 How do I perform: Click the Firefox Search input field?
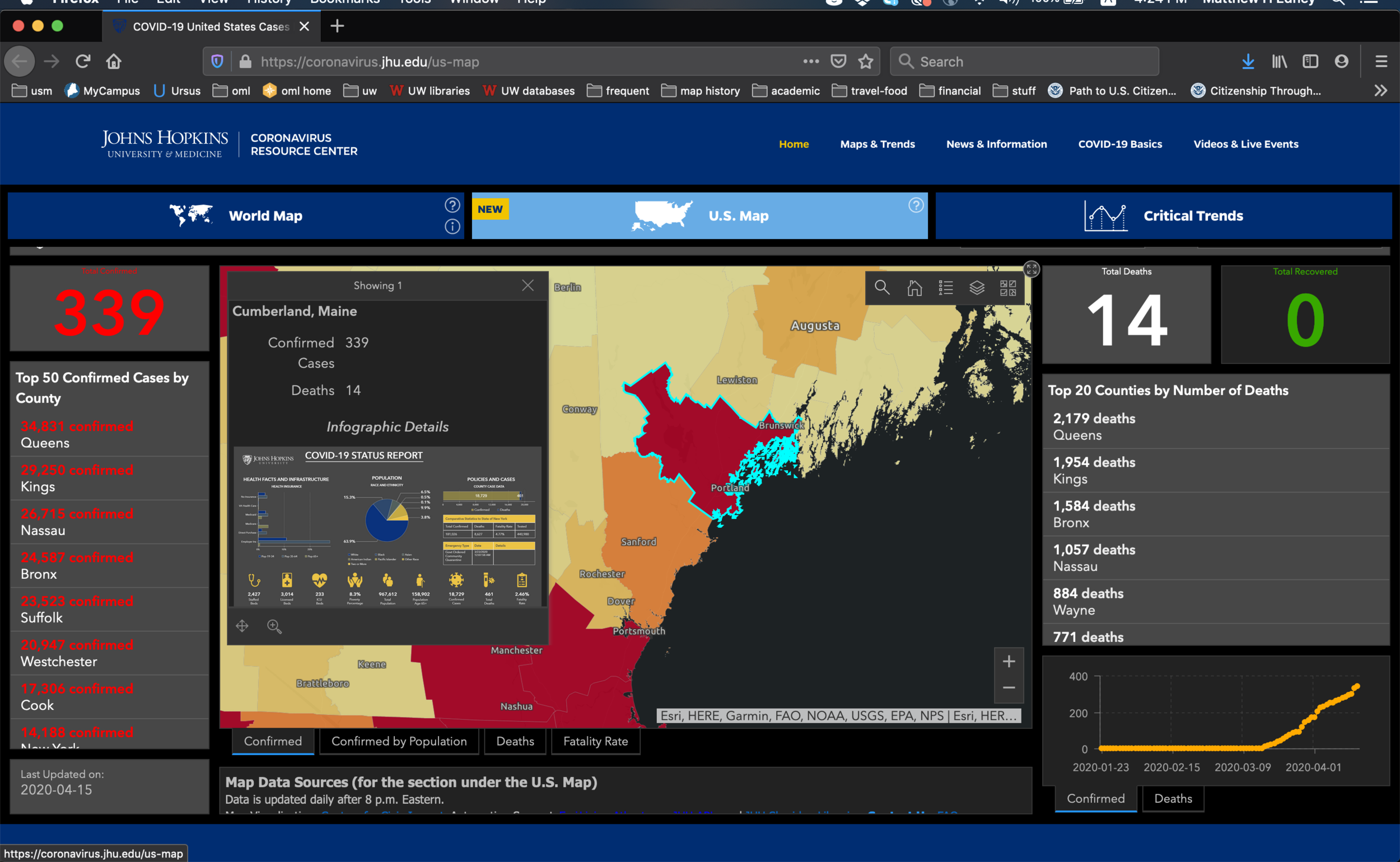point(1024,62)
